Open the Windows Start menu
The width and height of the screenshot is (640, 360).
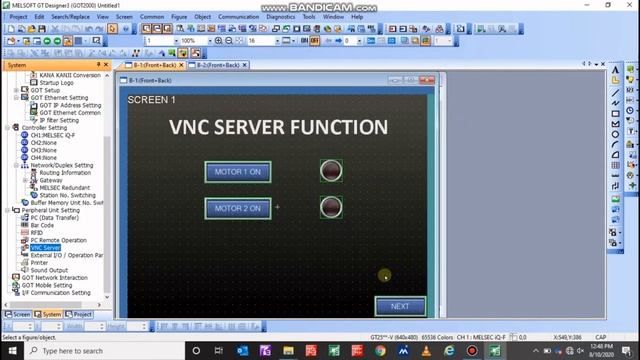(x=12, y=351)
